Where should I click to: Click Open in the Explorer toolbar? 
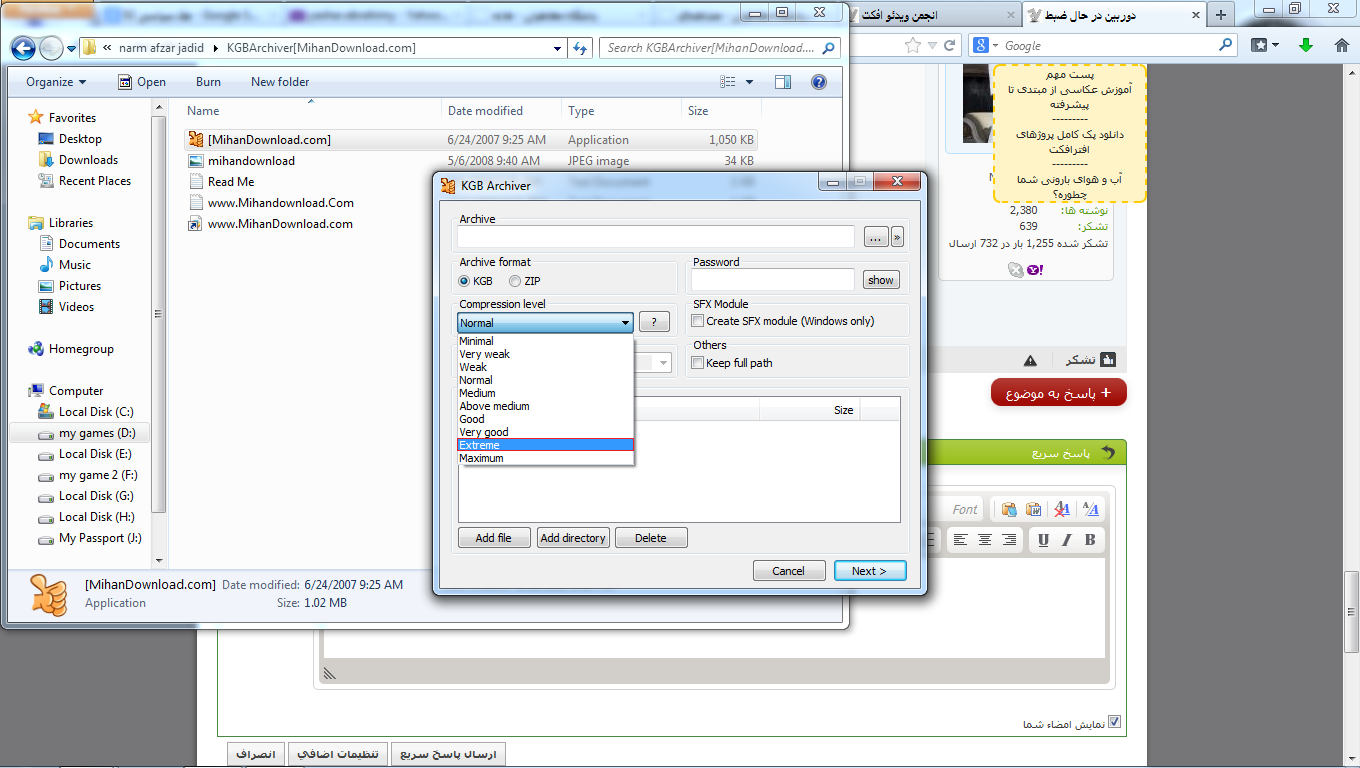(x=142, y=82)
